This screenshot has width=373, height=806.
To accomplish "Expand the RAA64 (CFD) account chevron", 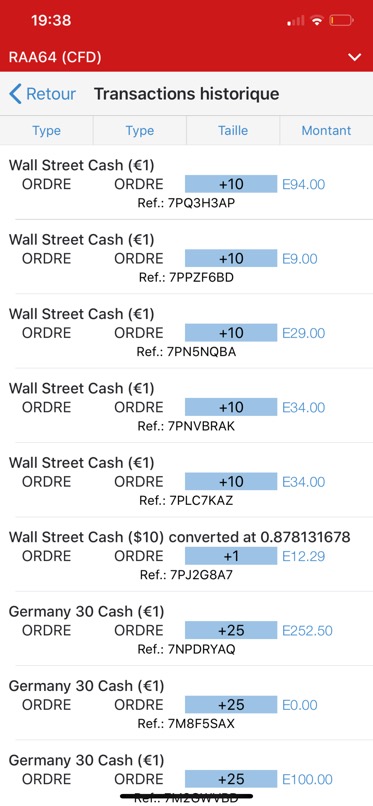I will pos(355,57).
